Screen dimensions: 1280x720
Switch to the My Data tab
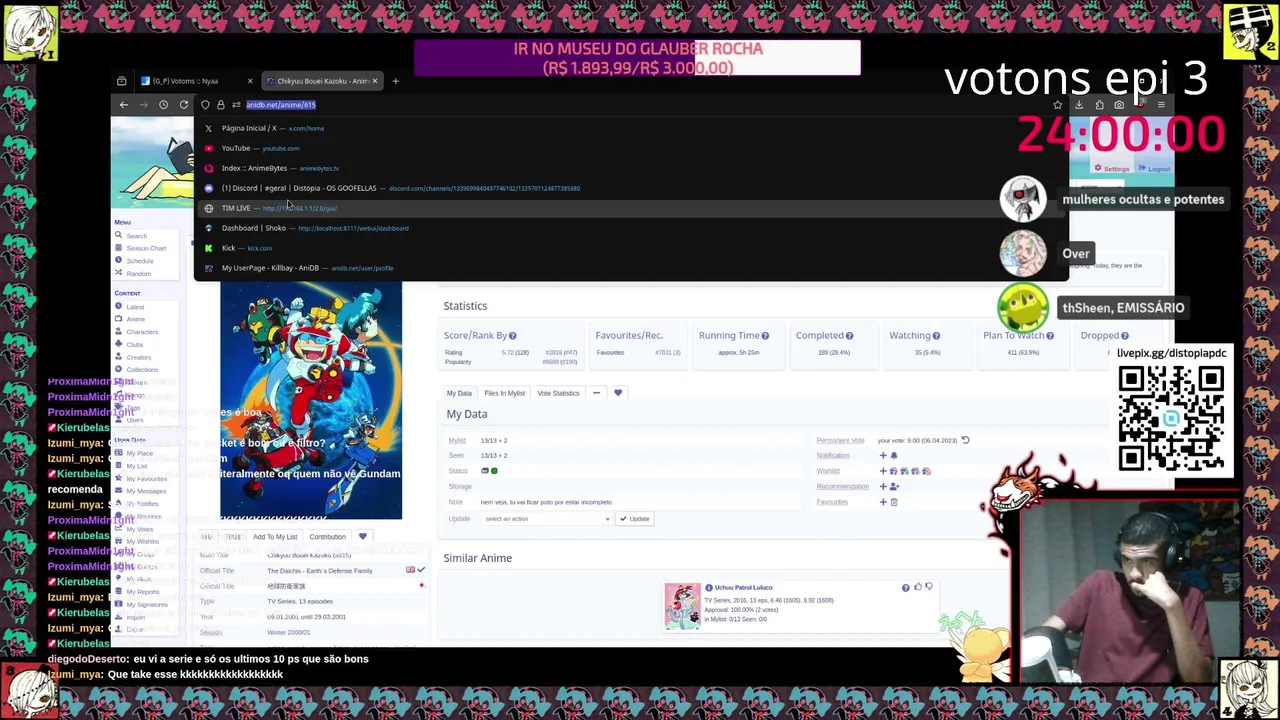click(x=459, y=393)
